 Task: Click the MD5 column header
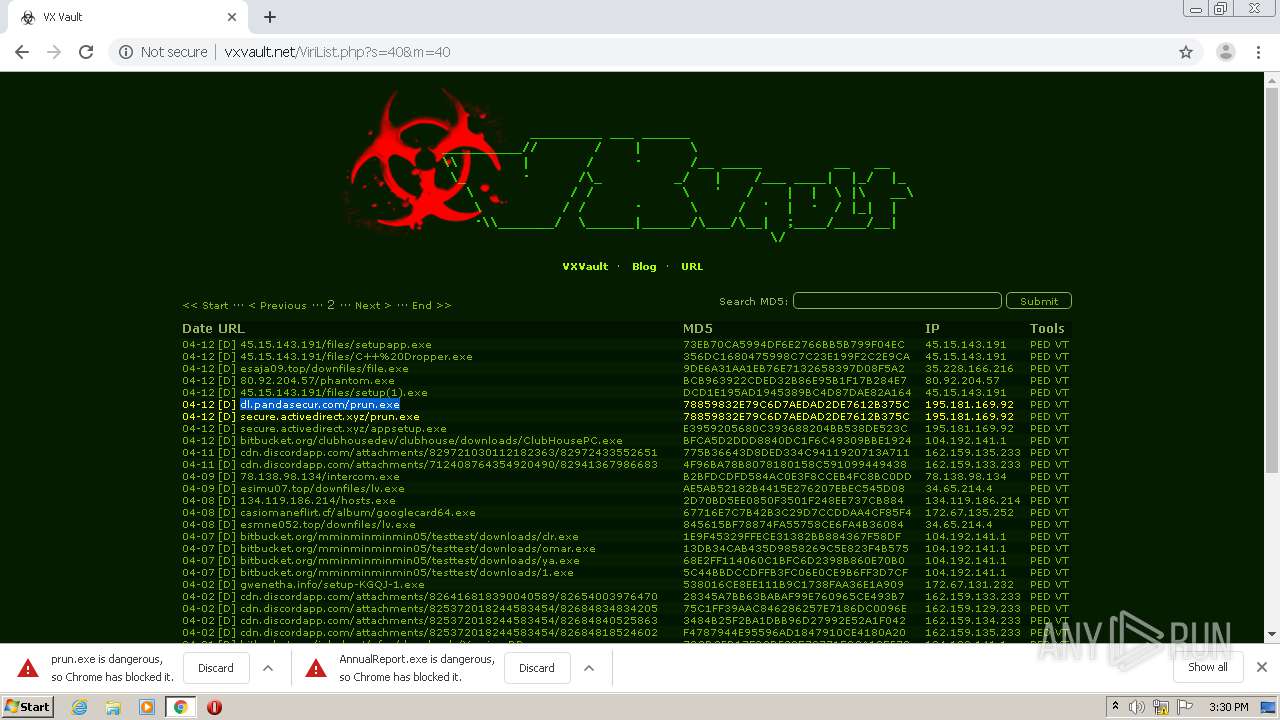698,328
